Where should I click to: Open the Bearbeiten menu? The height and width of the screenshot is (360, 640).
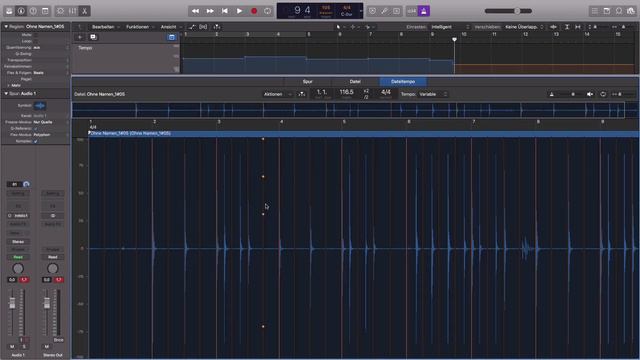(105, 27)
